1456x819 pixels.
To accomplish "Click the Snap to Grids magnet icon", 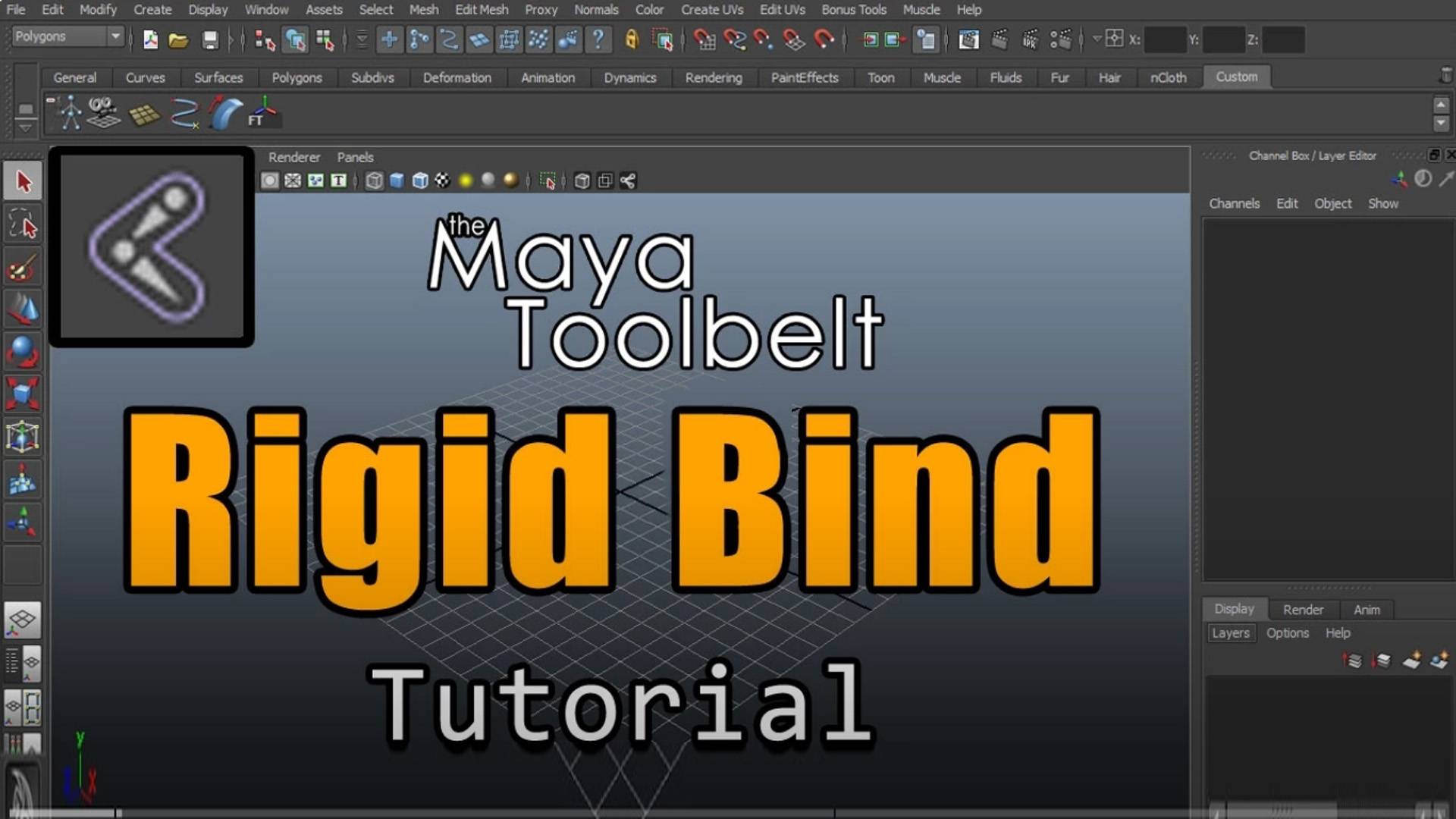I will (705, 40).
